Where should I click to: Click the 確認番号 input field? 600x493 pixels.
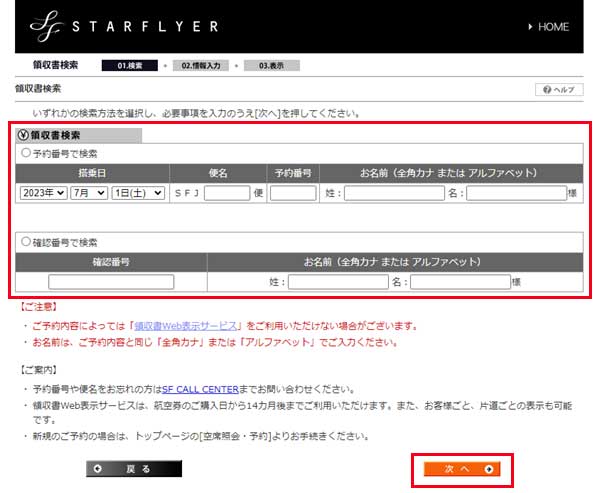click(111, 282)
